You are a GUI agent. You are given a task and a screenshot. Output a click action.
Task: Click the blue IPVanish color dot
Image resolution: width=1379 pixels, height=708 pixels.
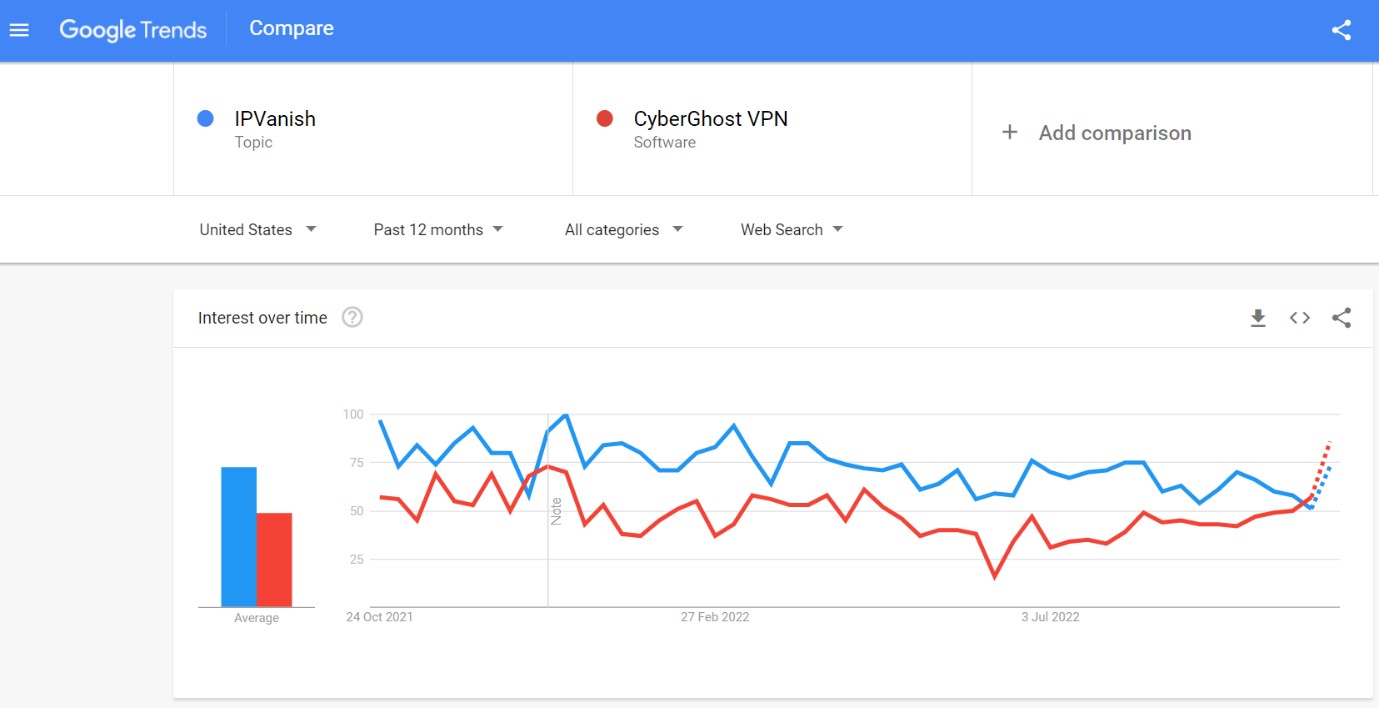point(206,119)
